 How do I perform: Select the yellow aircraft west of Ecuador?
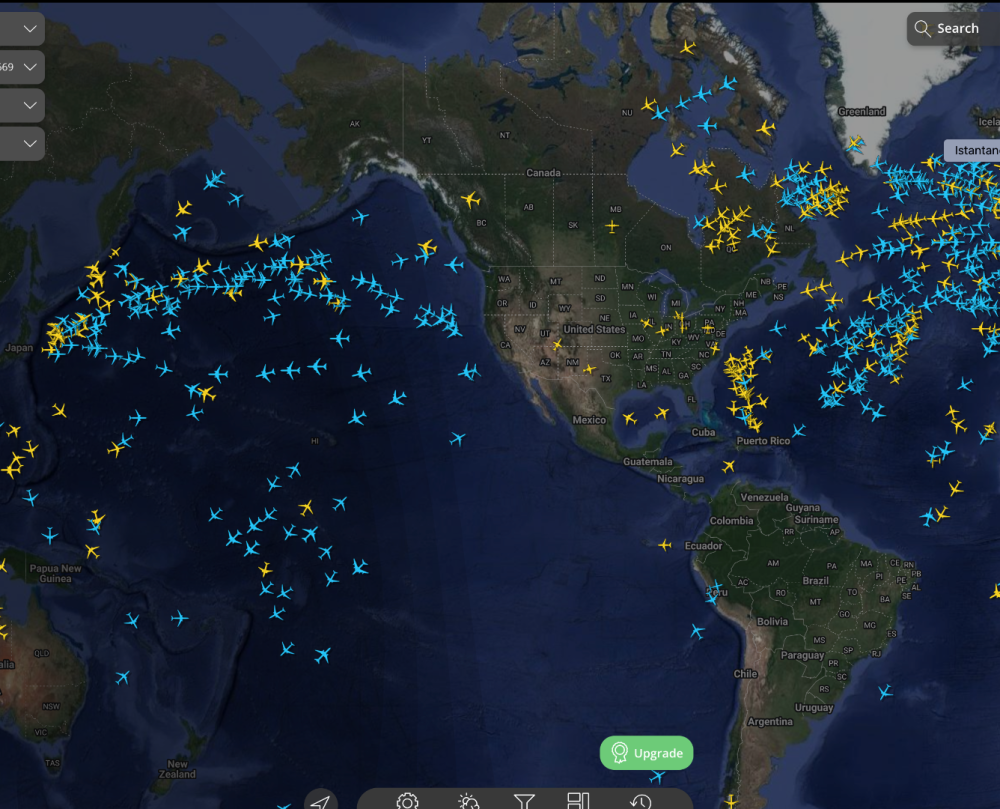pyautogui.click(x=665, y=545)
